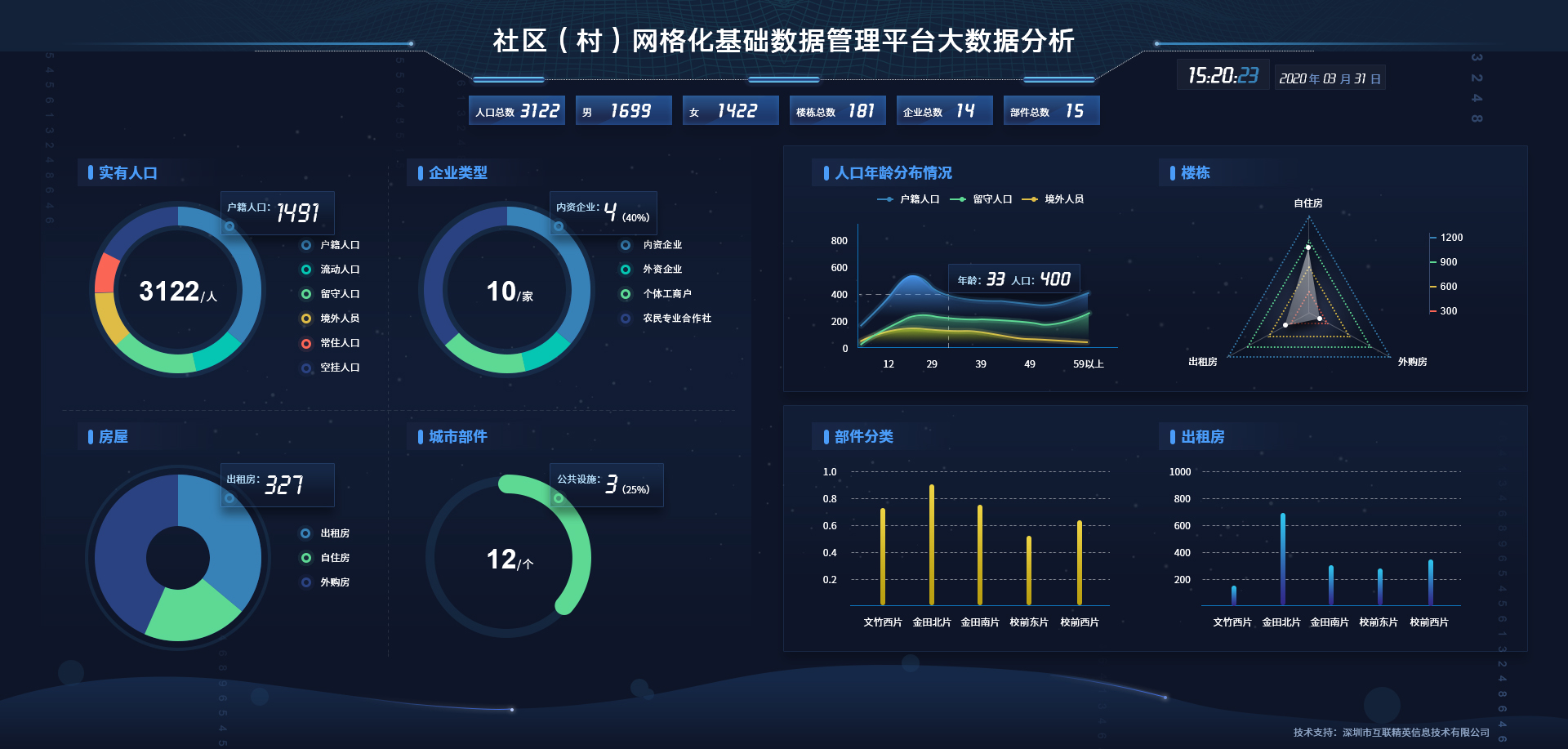Click the 人口年龄分布情况 panel header icon

click(x=826, y=172)
